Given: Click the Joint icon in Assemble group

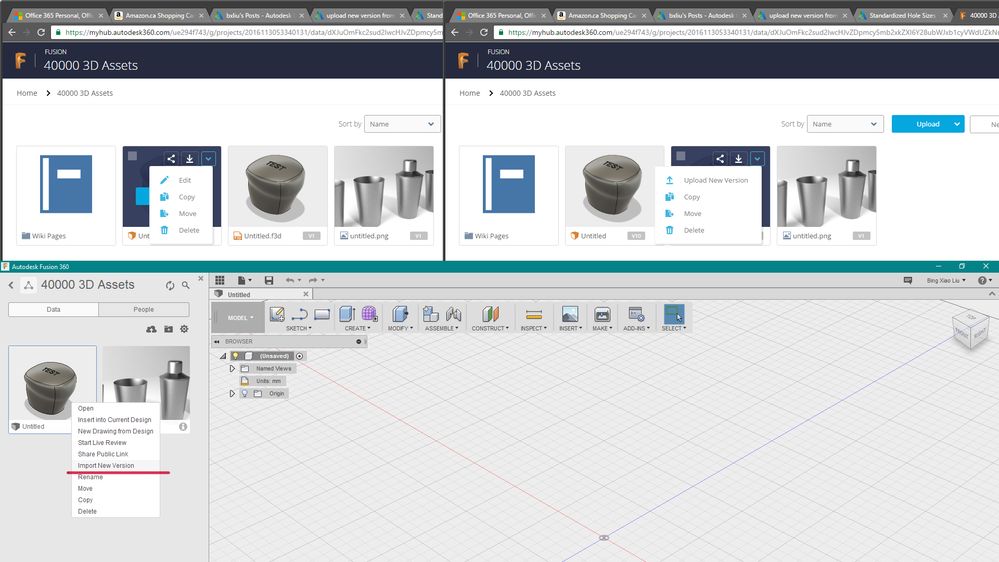Looking at the screenshot, I should tap(453, 314).
